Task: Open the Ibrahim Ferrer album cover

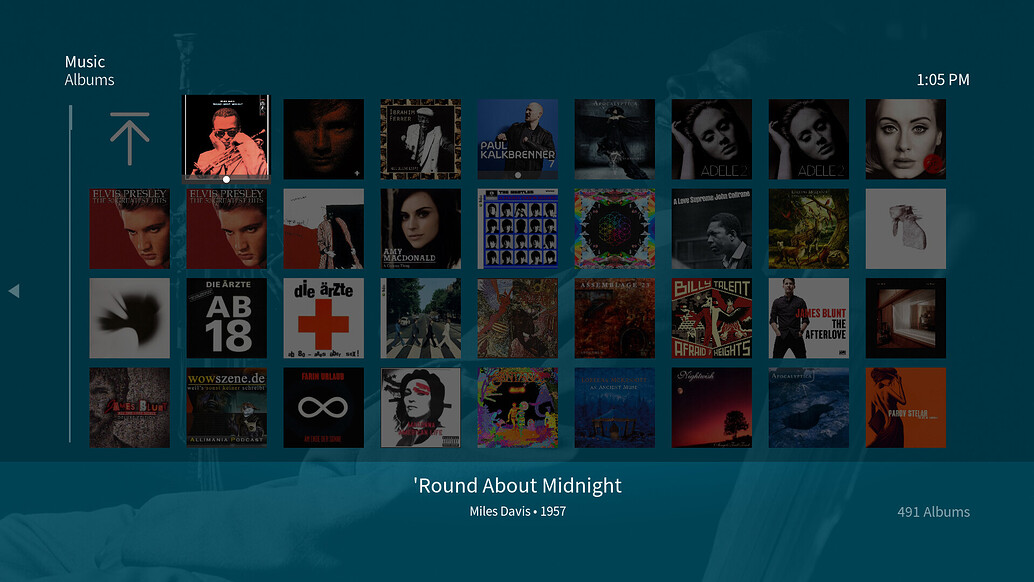Action: (420, 139)
